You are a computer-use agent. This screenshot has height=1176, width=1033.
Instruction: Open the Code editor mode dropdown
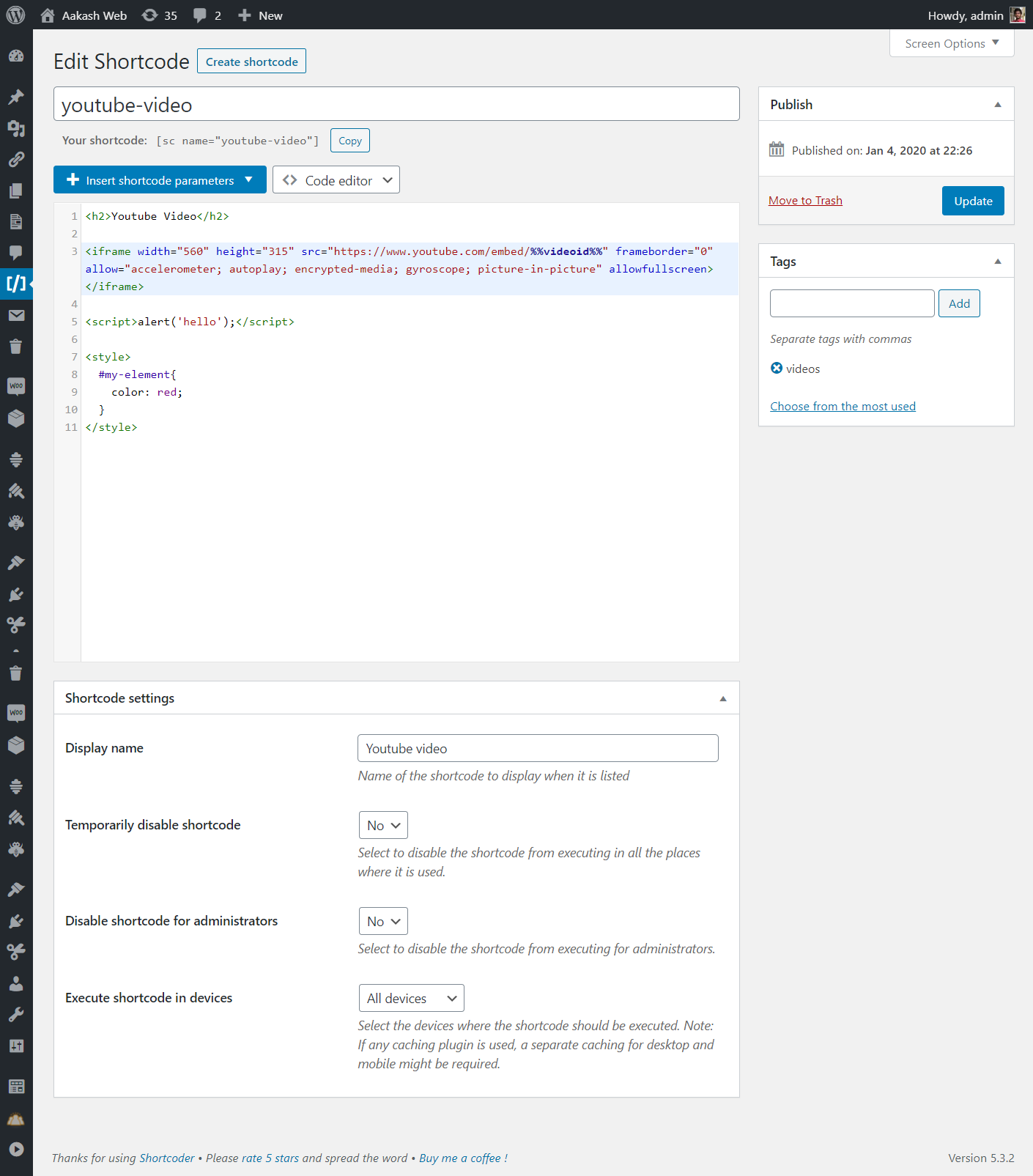point(336,180)
